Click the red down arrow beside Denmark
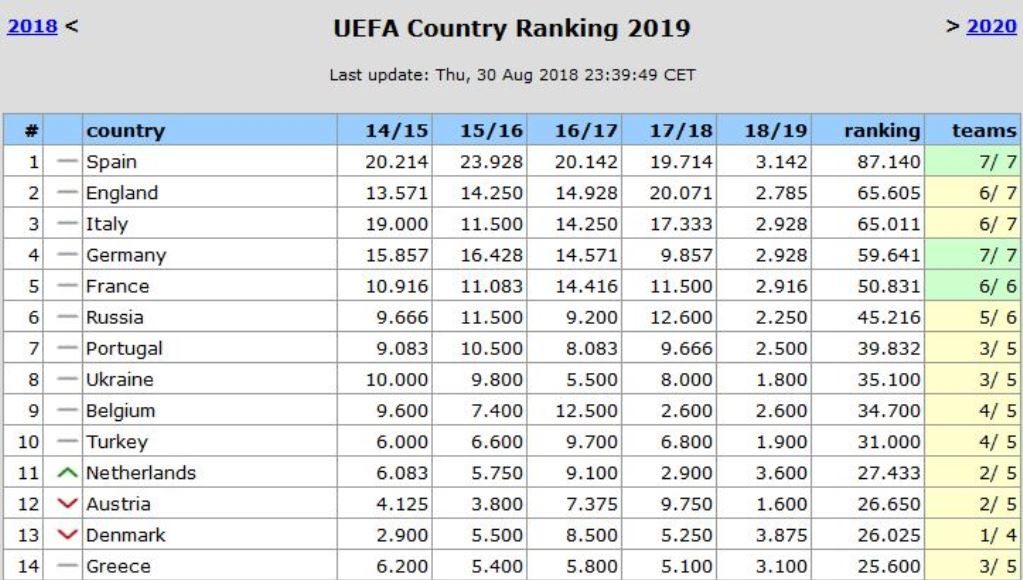1023x580 pixels. pos(68,533)
